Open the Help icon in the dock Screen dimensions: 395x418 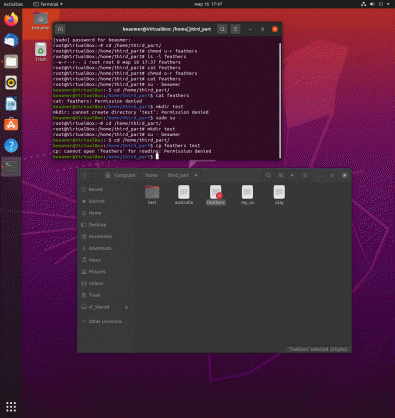tap(11, 146)
